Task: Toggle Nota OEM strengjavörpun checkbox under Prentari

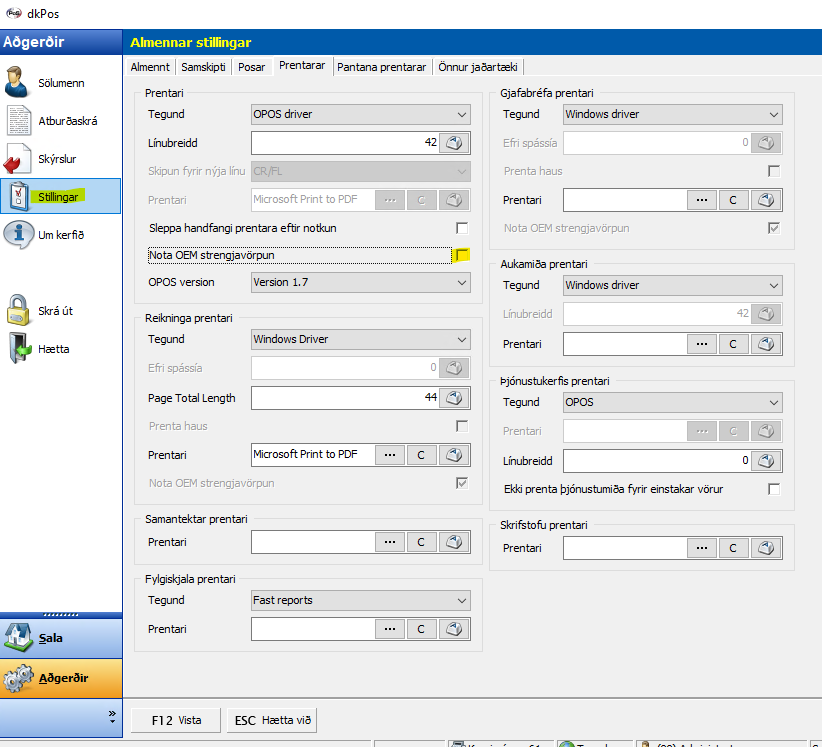Action: pos(462,256)
